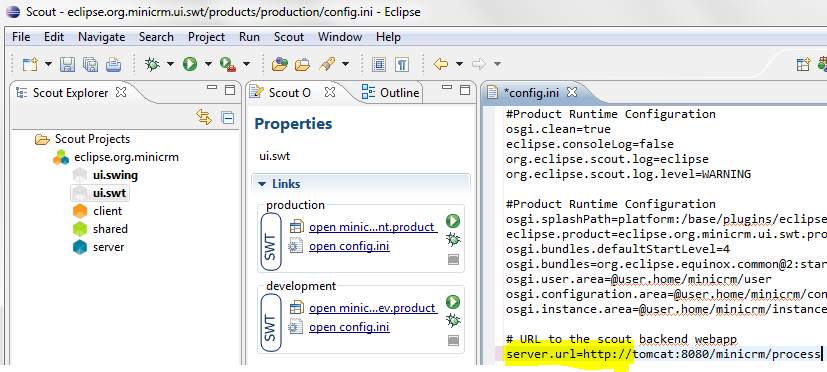Collapse the Links section
This screenshot has height=372, width=827.
pos(262,184)
